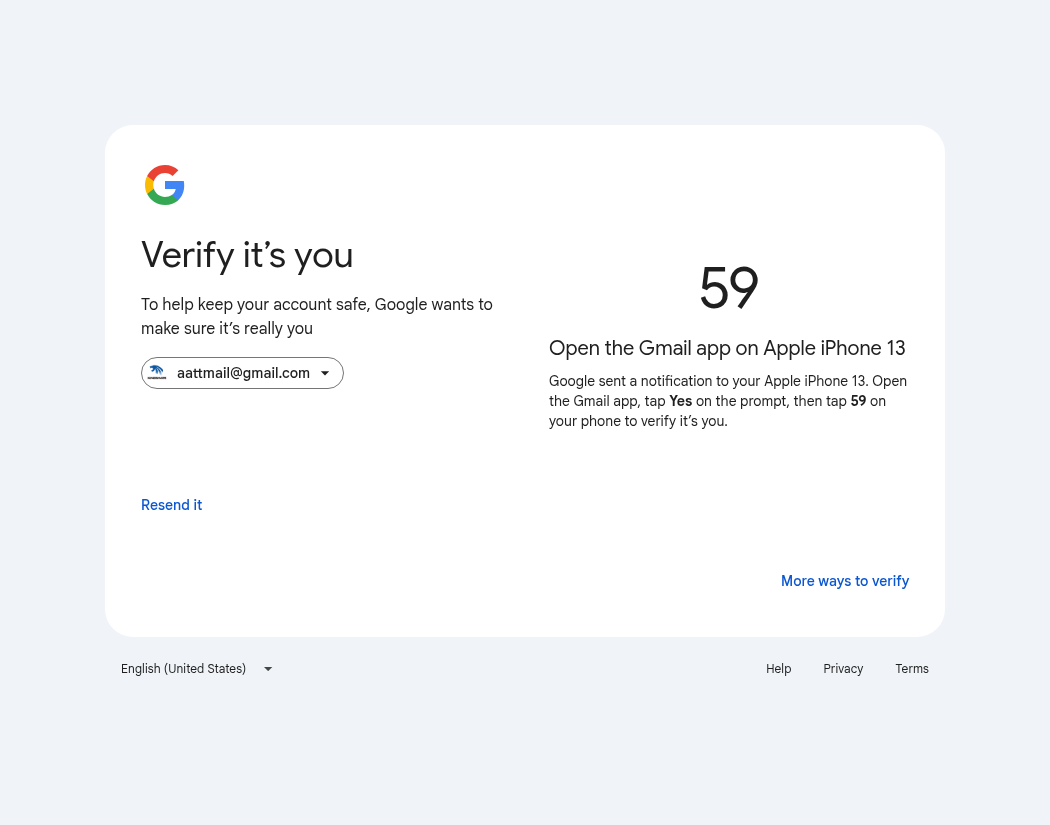Open the Privacy link in the footer
Screen dimensions: 1050x825
843,669
